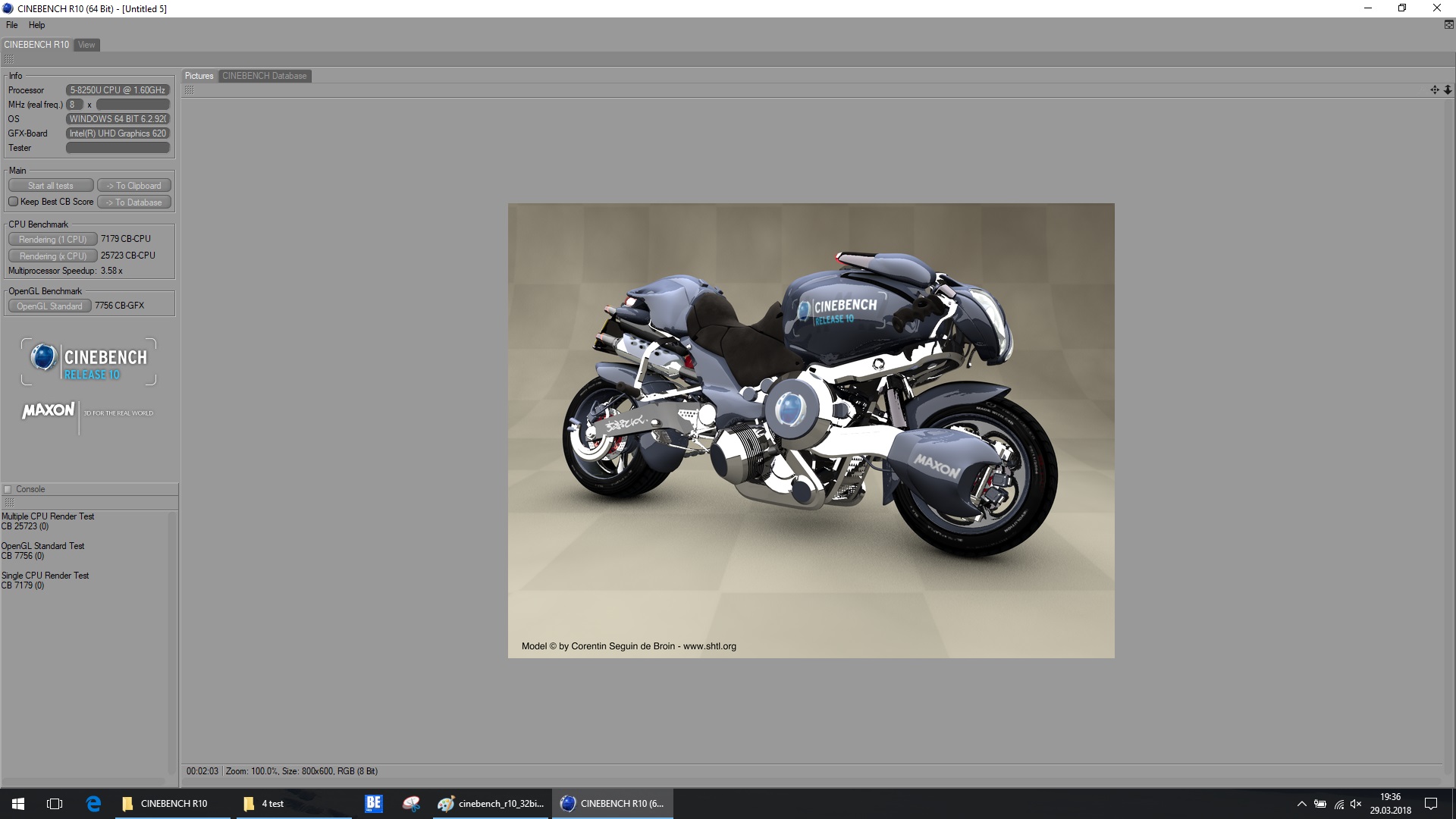1456x819 pixels.
Task: Open the Help menu
Action: [x=36, y=25]
